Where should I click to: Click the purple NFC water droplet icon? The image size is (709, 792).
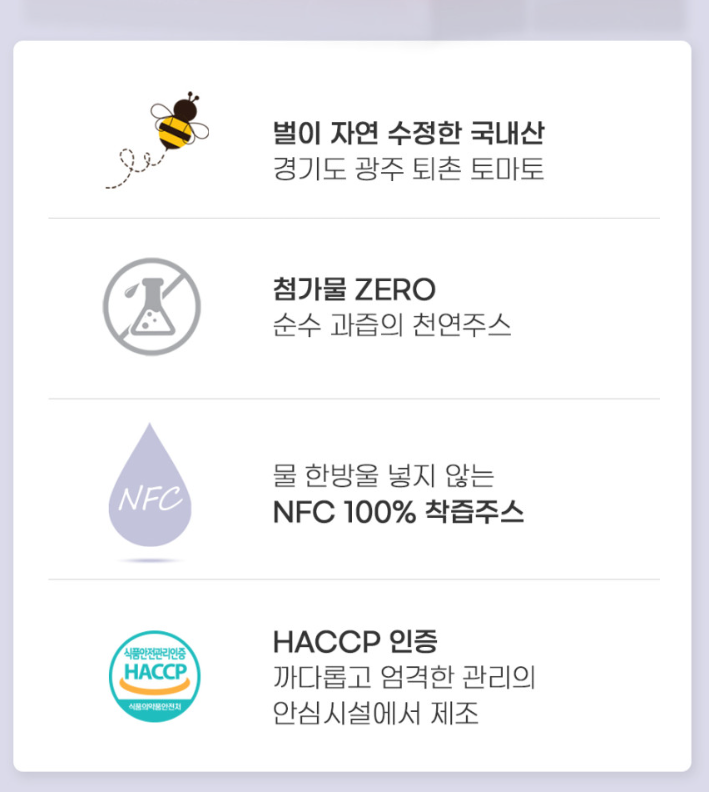[x=150, y=485]
